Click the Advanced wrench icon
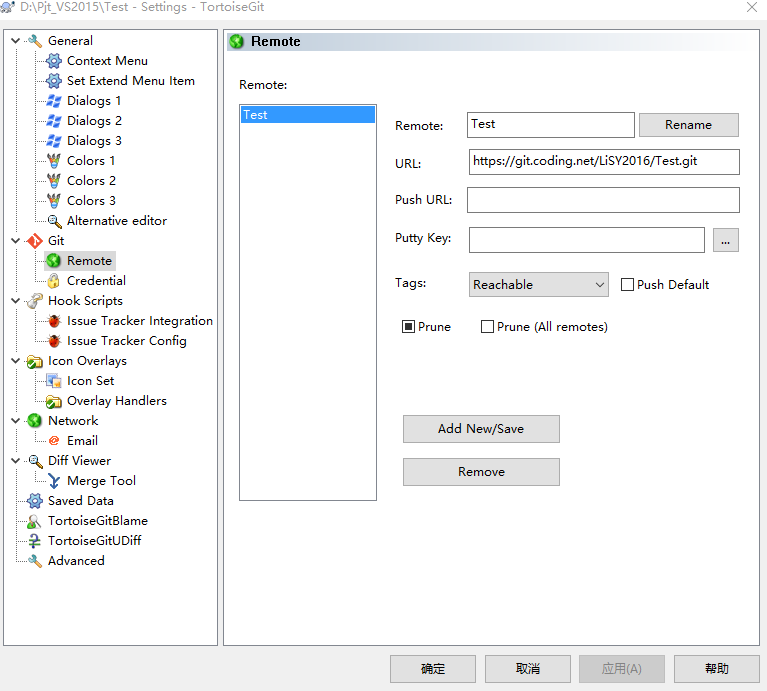The image size is (767, 691). (x=35, y=561)
